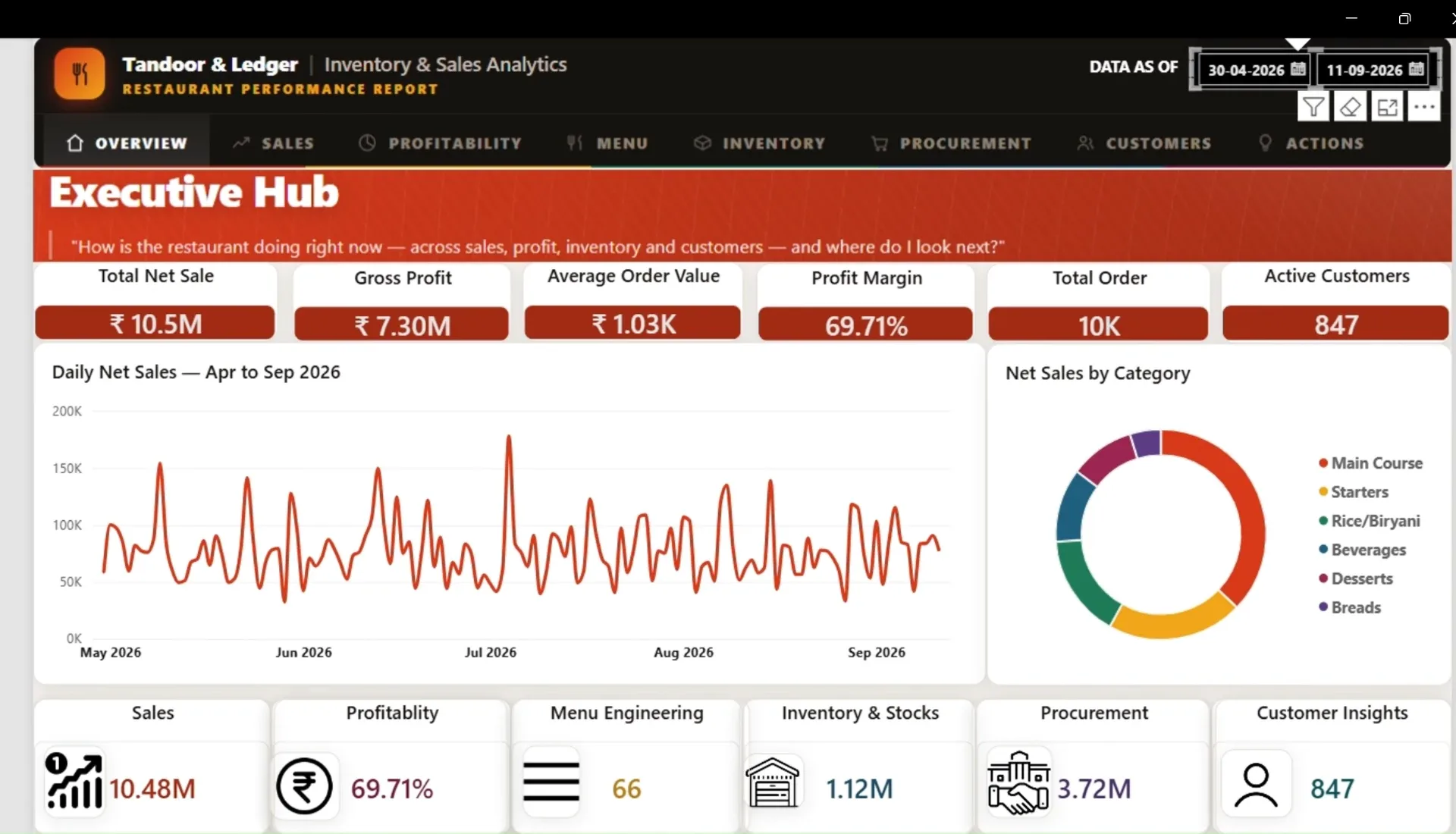Image resolution: width=1456 pixels, height=834 pixels.
Task: Select Starters in the category legend
Action: click(1354, 492)
